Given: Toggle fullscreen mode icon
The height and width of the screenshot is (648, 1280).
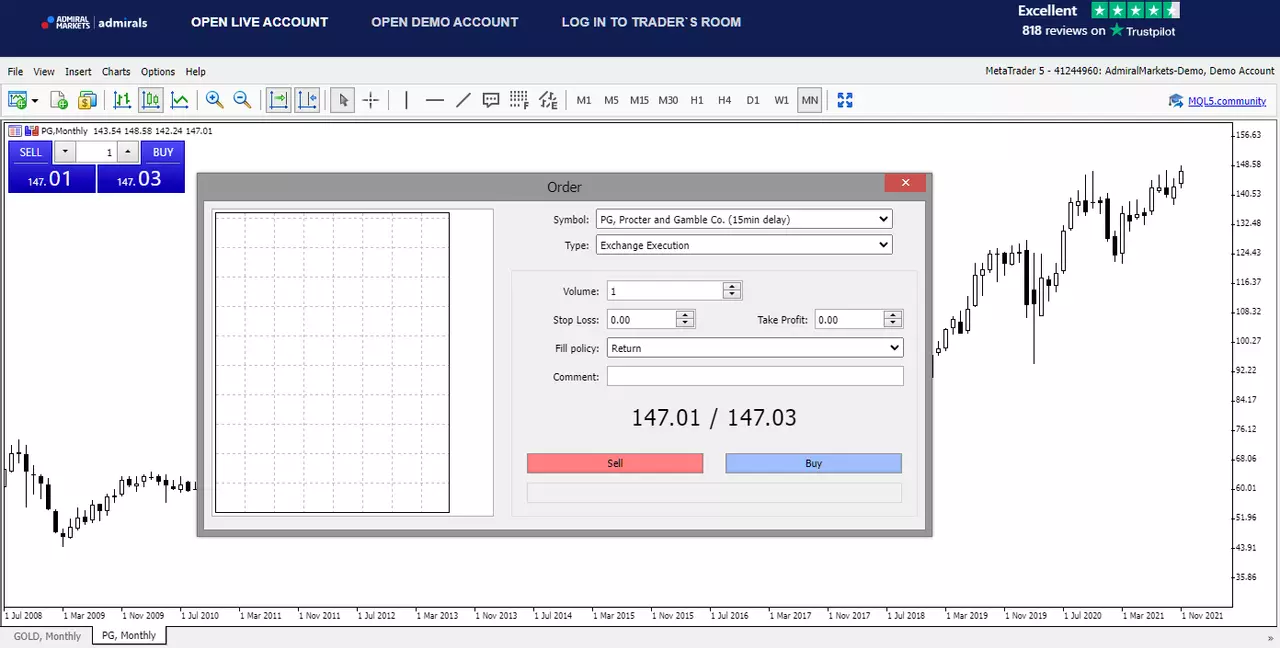Looking at the screenshot, I should 845,100.
